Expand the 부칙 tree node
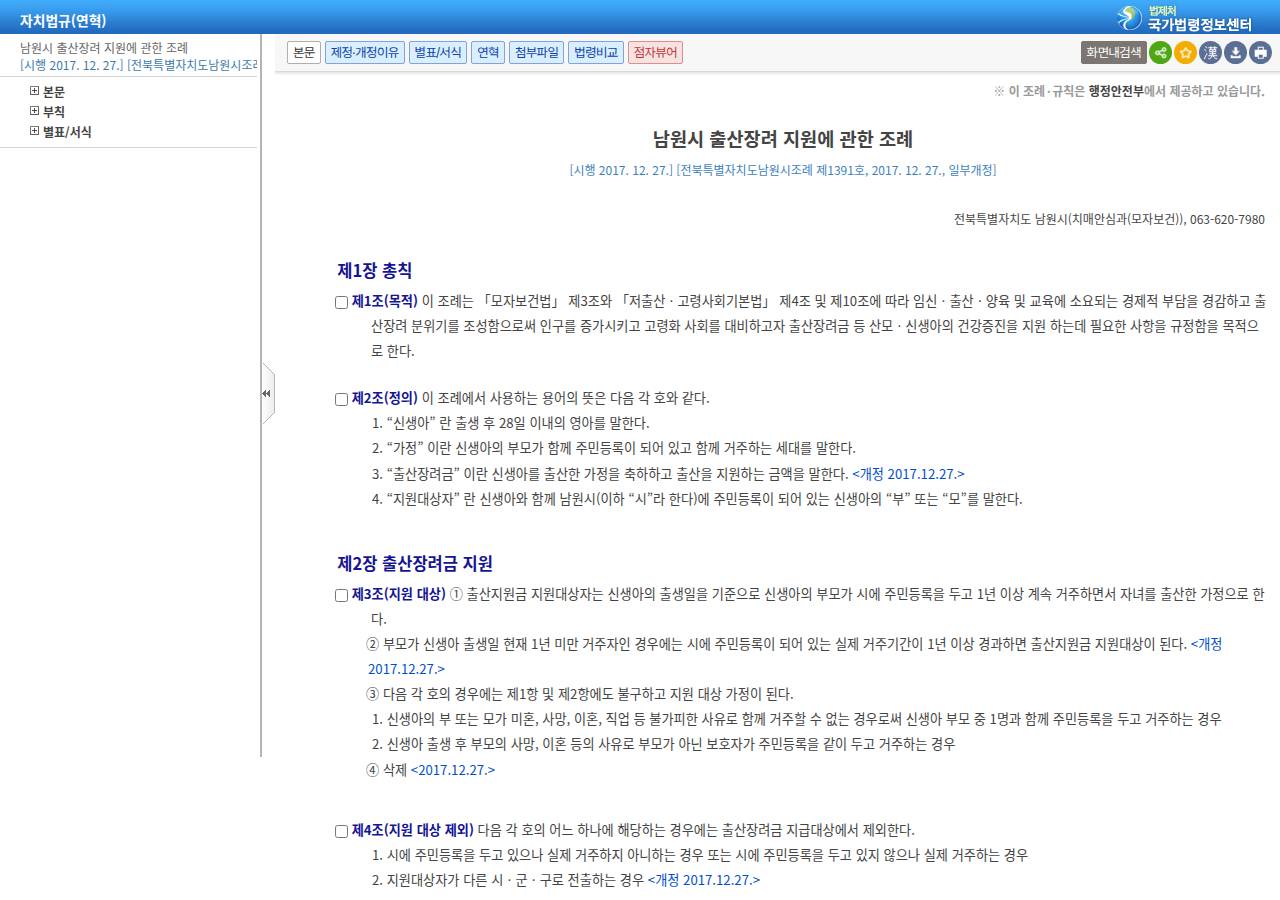This screenshot has height=900, width=1280. click(x=35, y=111)
